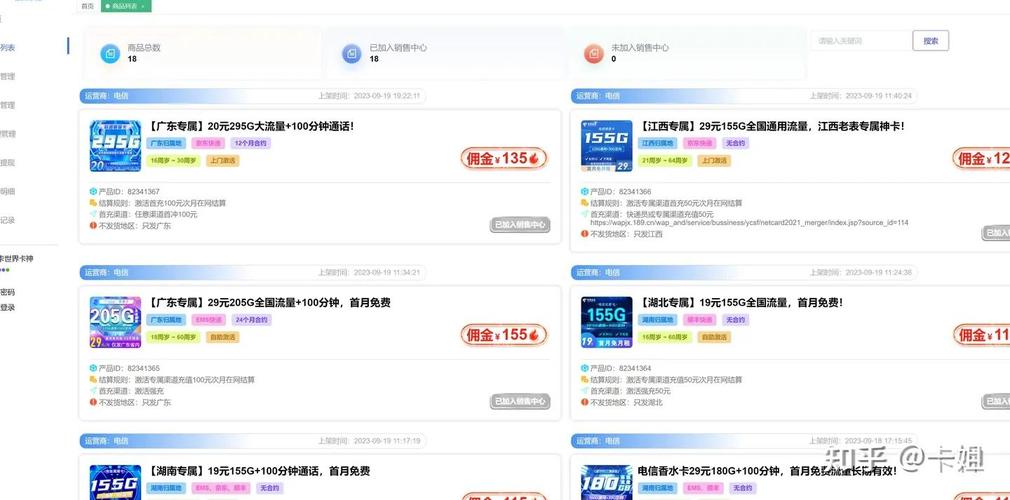The height and width of the screenshot is (500, 1010).
Task: Click the 江西归属地 tag
Action: [658, 143]
